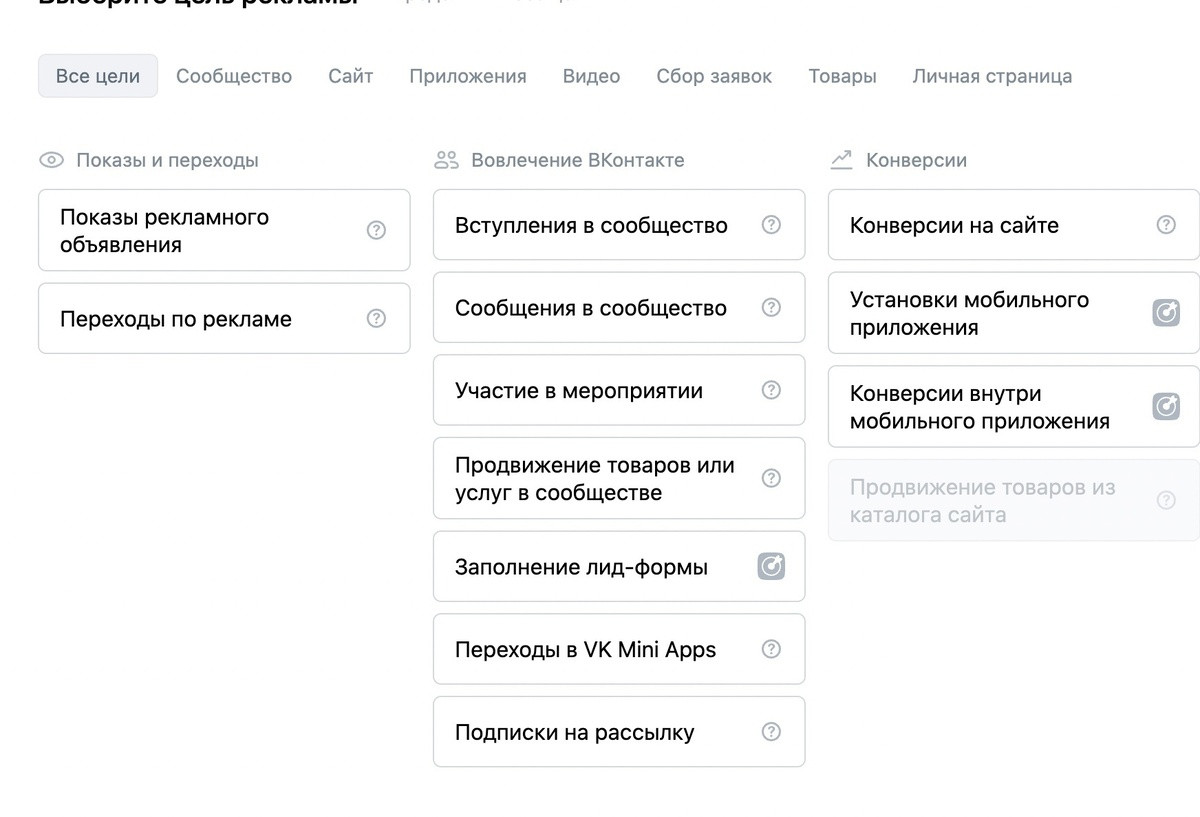Click icon on Конверсии внутри мобильного приложения
Image resolution: width=1200 pixels, height=817 pixels.
[x=1166, y=406]
